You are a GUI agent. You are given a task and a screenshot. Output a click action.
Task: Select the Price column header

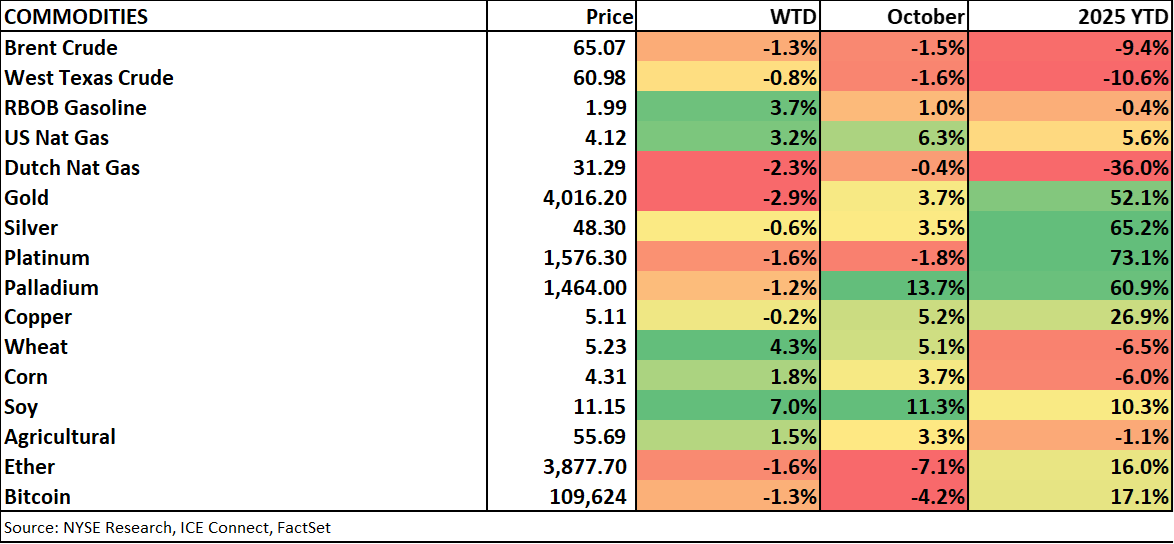point(609,17)
